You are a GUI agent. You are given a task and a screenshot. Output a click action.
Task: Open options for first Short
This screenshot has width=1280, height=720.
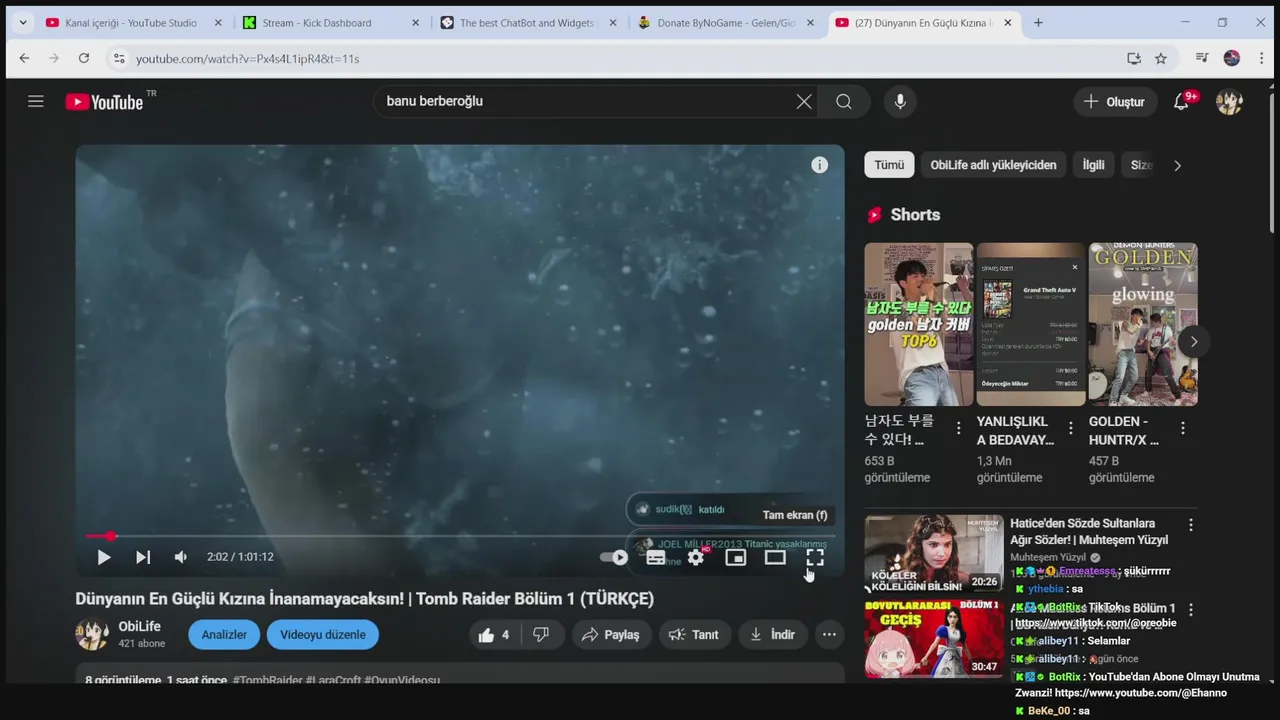tap(958, 428)
